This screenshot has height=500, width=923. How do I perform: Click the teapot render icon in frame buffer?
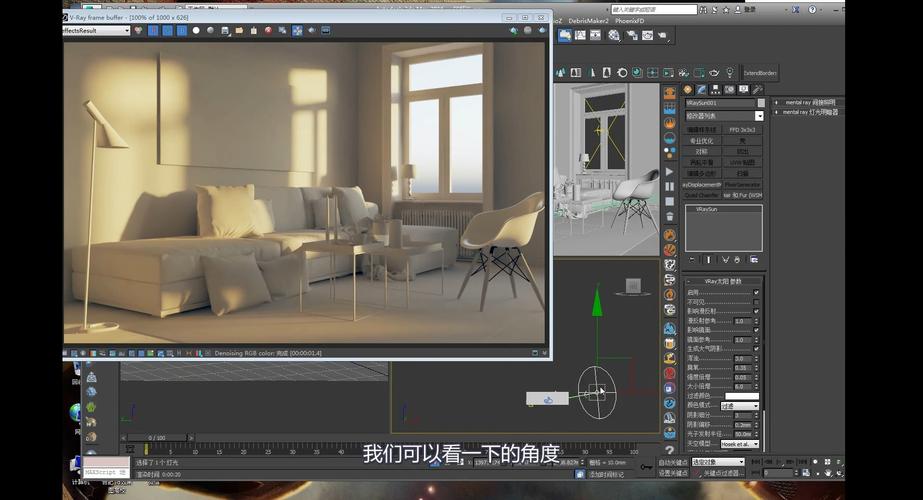pos(311,31)
